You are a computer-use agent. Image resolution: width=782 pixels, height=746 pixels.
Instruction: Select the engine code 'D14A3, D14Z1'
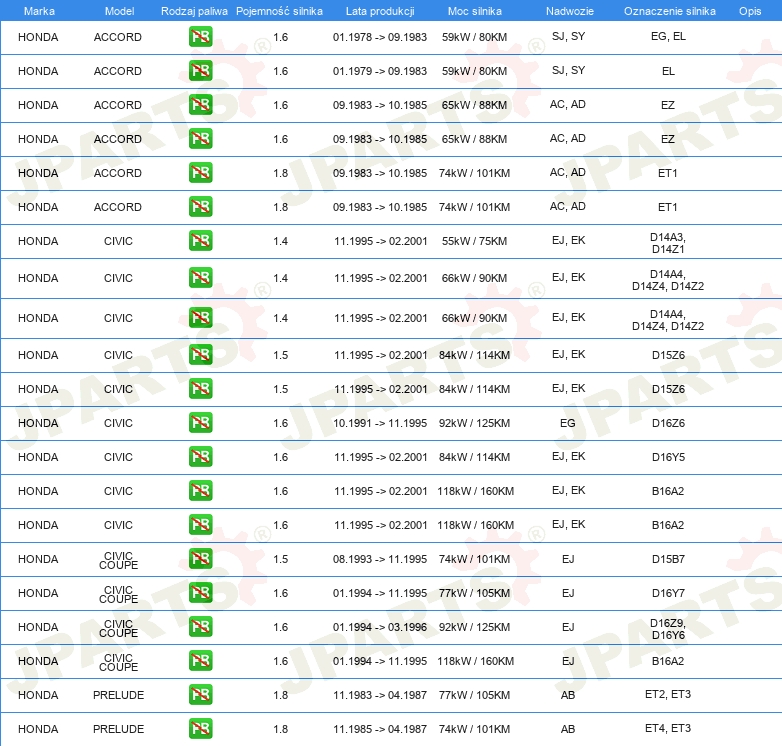coord(668,243)
